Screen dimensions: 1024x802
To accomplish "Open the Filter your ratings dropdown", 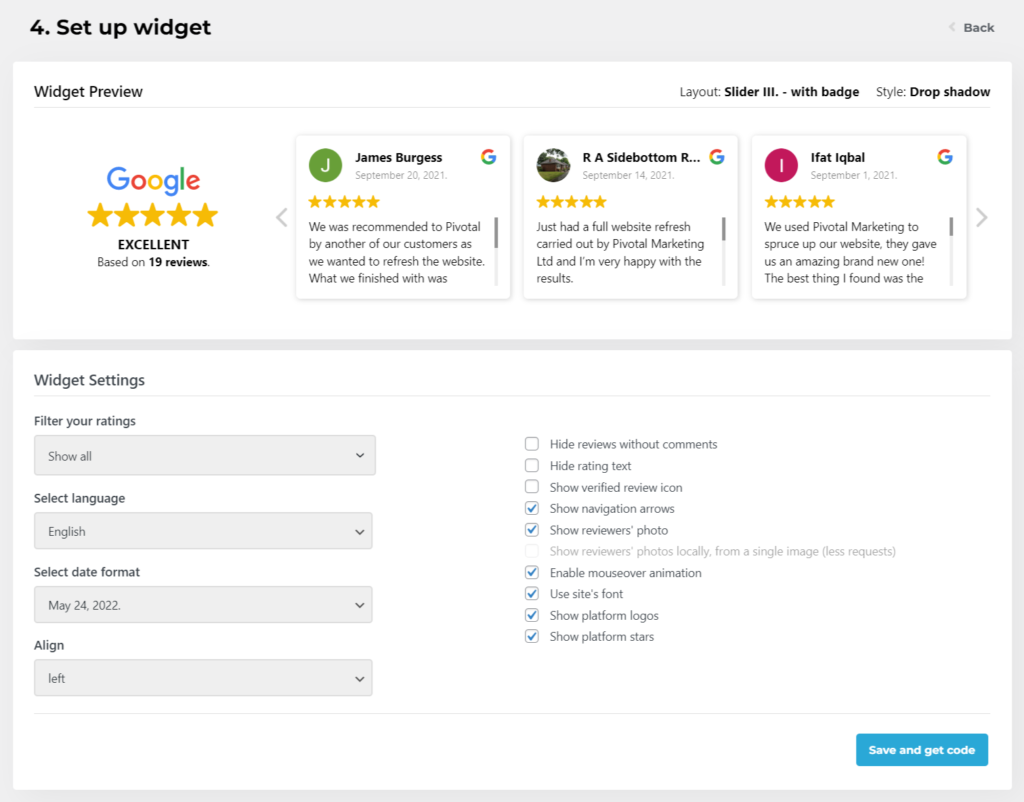I will (204, 455).
